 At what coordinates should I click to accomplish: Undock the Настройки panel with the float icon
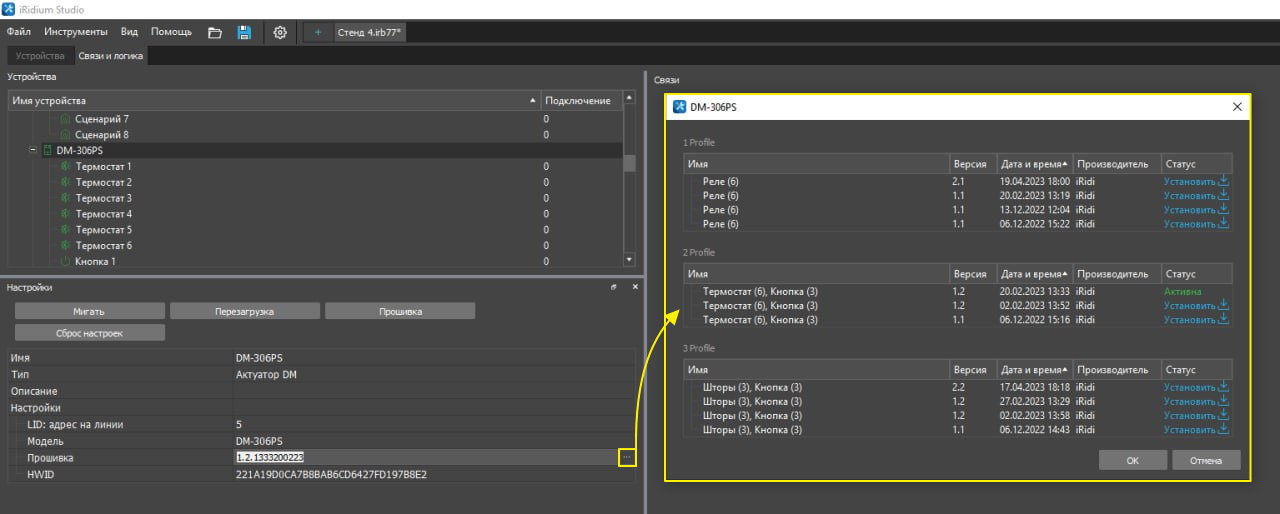pyautogui.click(x=615, y=288)
